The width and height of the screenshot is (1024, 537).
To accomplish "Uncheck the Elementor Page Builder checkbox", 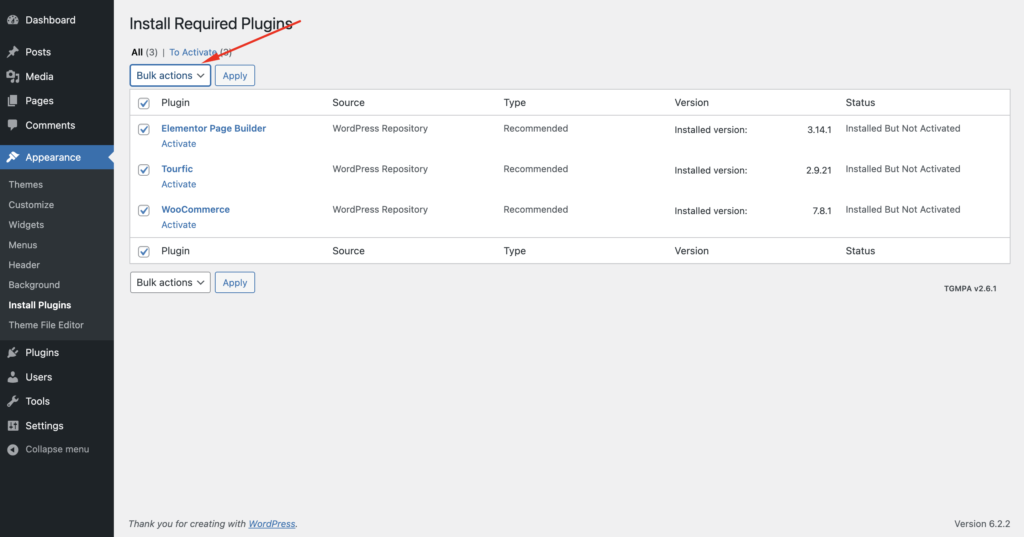I will pyautogui.click(x=144, y=129).
